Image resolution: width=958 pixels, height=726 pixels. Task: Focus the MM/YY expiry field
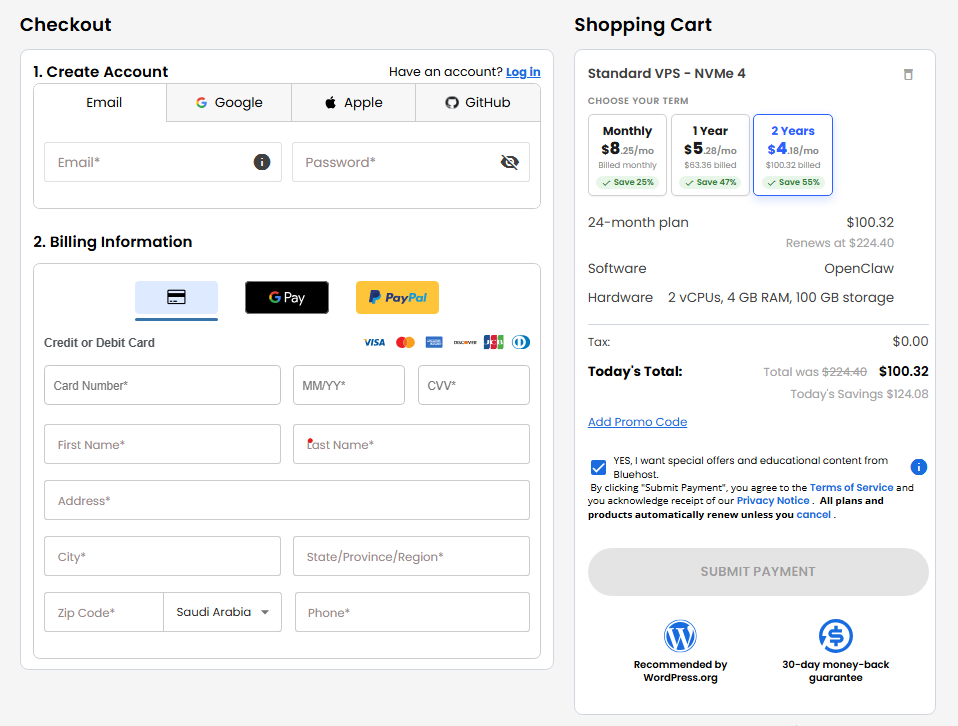(x=349, y=385)
